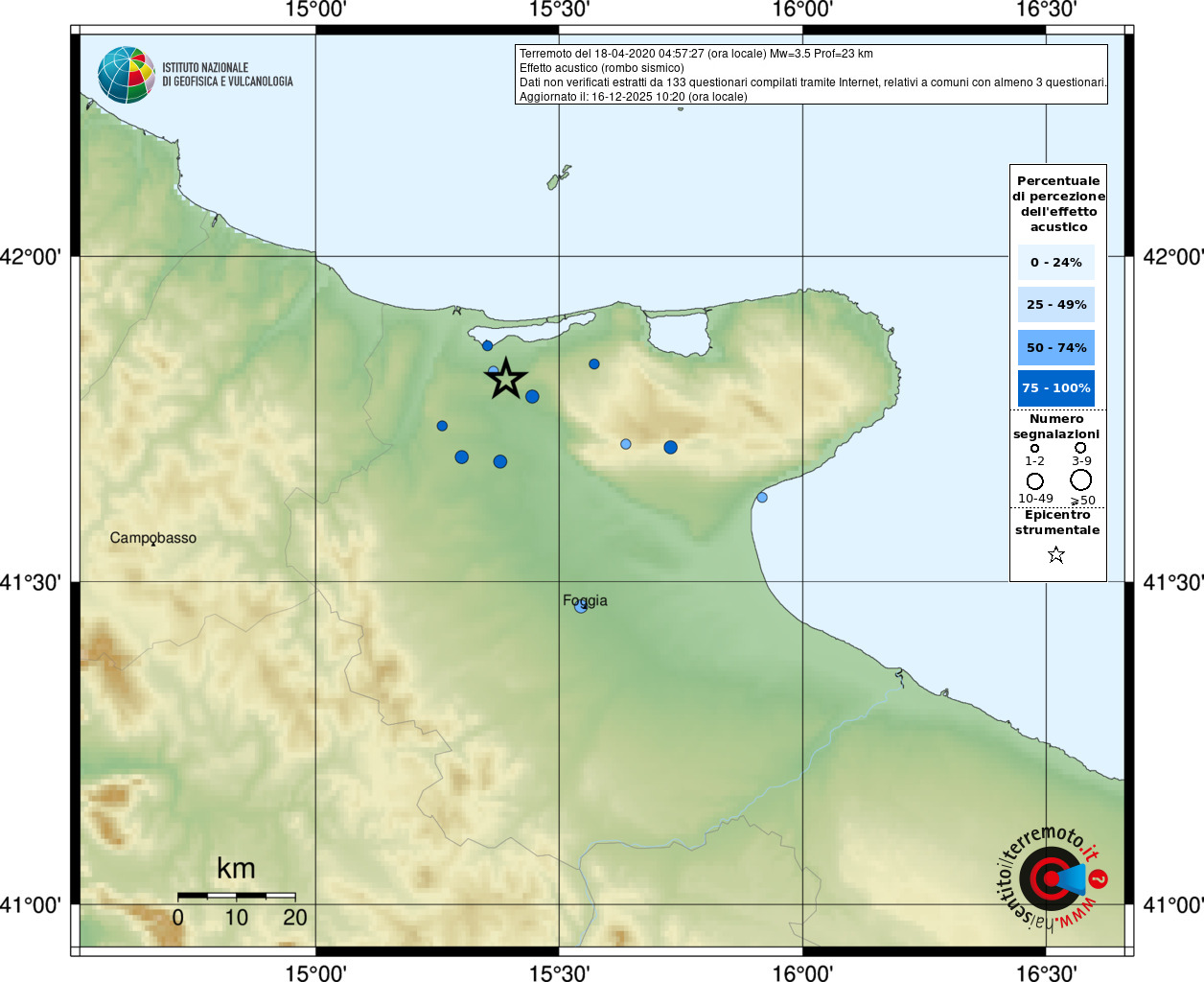This screenshot has width=1204, height=982.
Task: Click the light blue dot on the eastern coast
Action: tap(762, 498)
